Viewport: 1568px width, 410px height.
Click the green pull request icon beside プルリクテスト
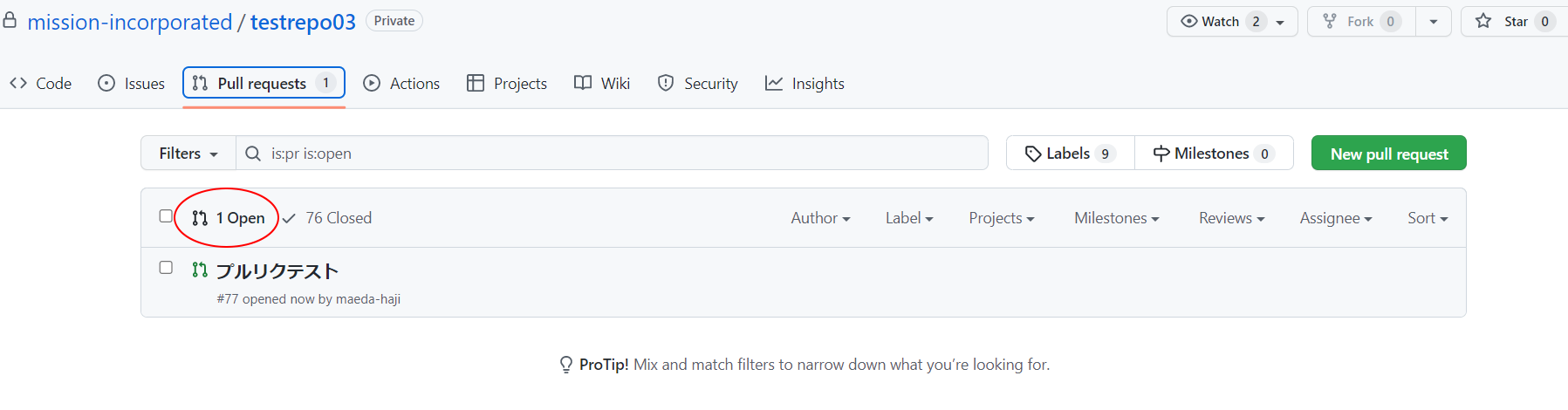pos(200,270)
